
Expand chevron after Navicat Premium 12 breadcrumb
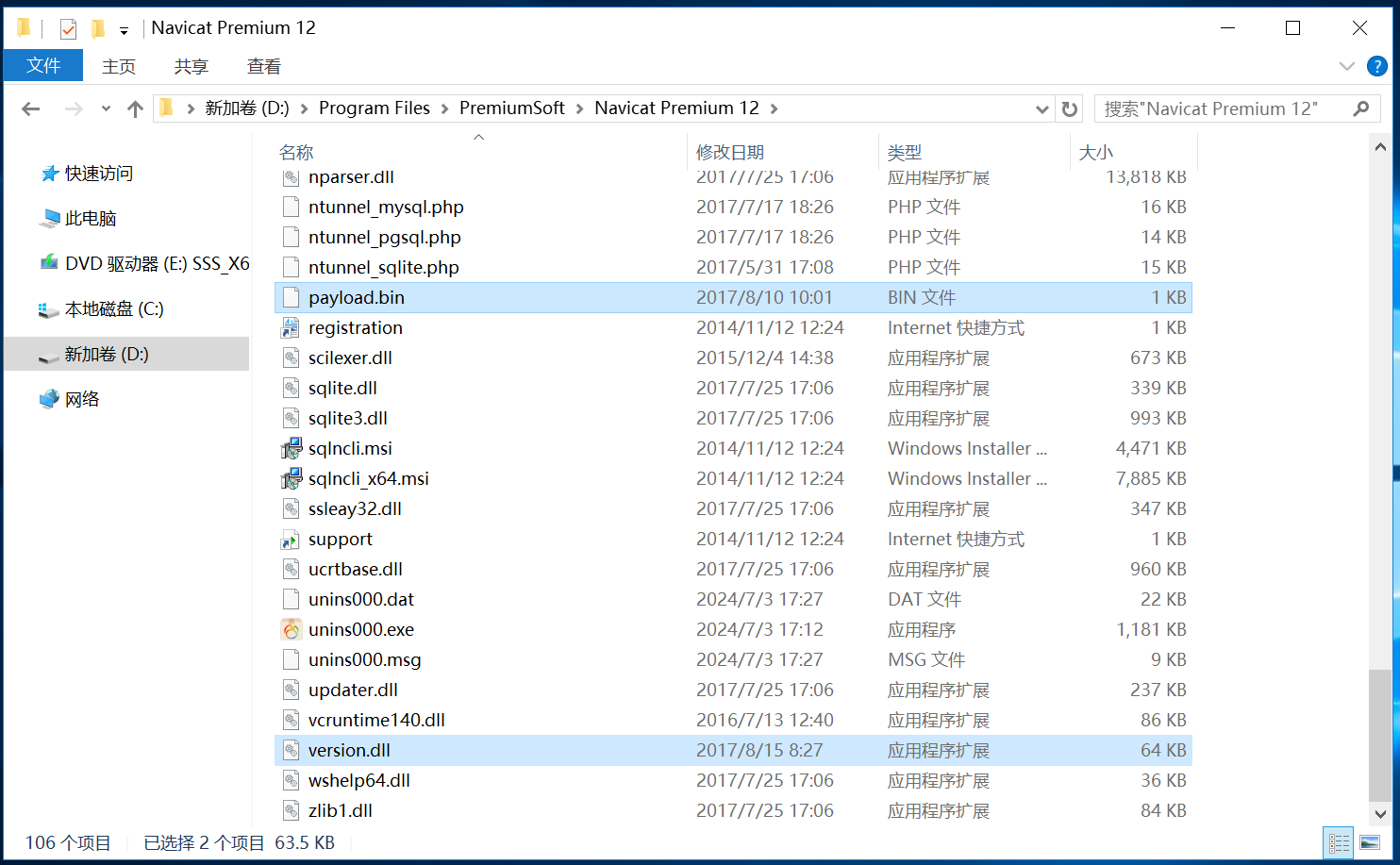tap(774, 109)
